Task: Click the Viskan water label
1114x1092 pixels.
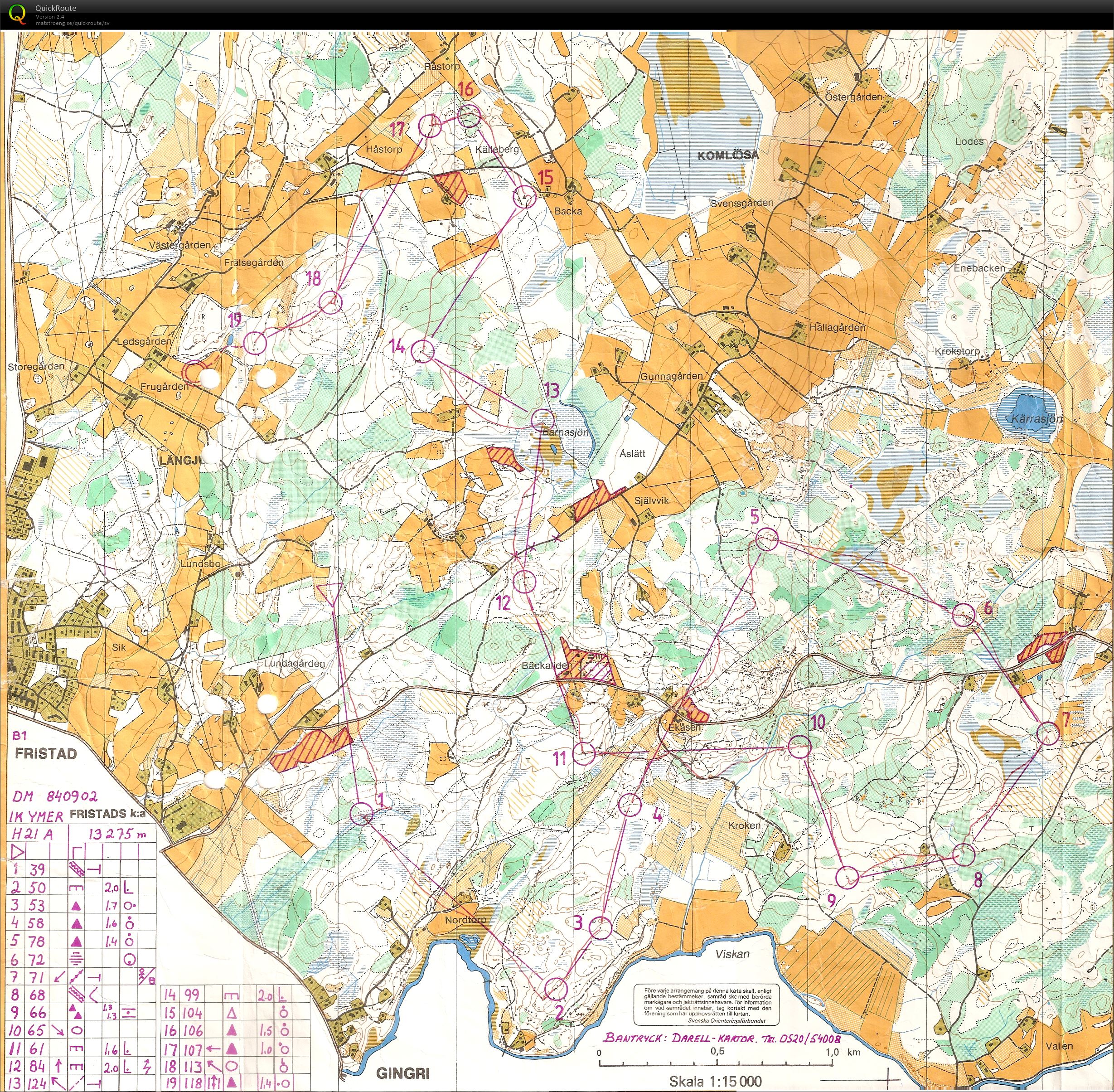Action: (732, 954)
